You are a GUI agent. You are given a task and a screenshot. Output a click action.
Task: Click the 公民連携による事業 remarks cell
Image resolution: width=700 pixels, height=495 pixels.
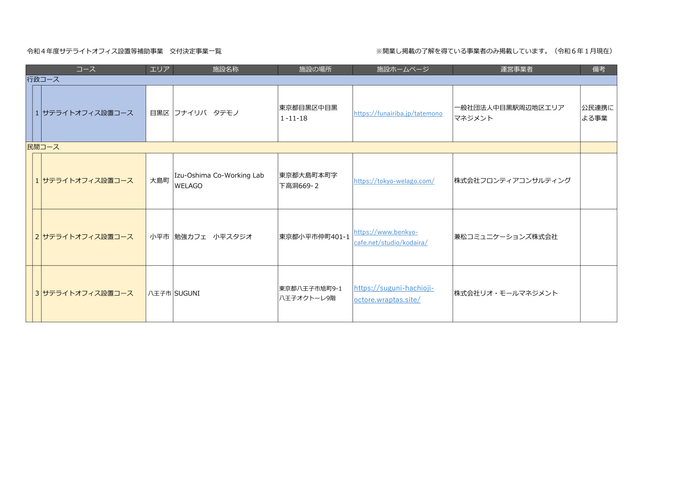click(x=599, y=113)
